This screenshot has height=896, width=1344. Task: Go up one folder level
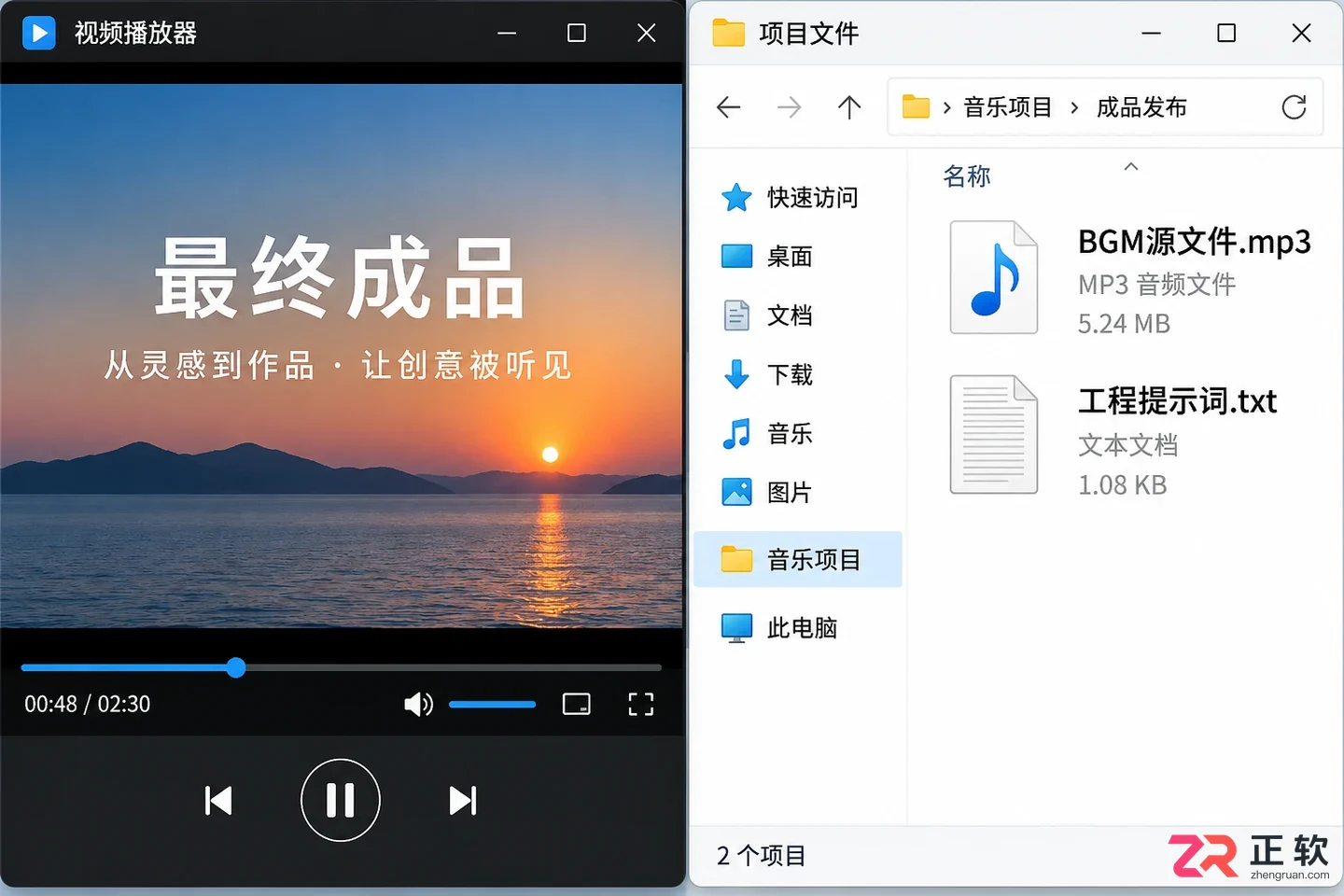849,107
